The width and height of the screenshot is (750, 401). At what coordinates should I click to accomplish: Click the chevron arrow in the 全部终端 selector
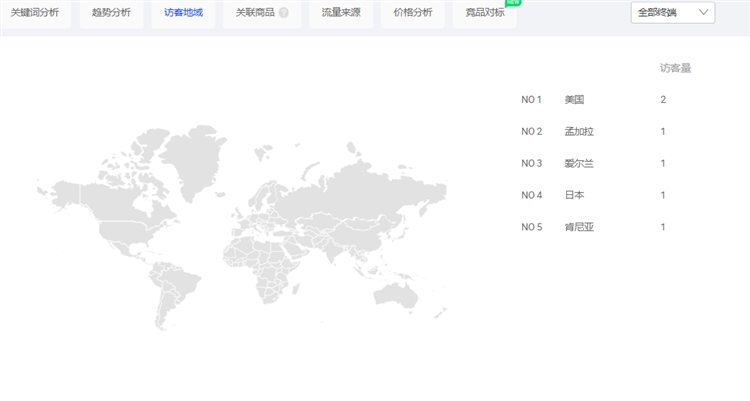pos(704,12)
